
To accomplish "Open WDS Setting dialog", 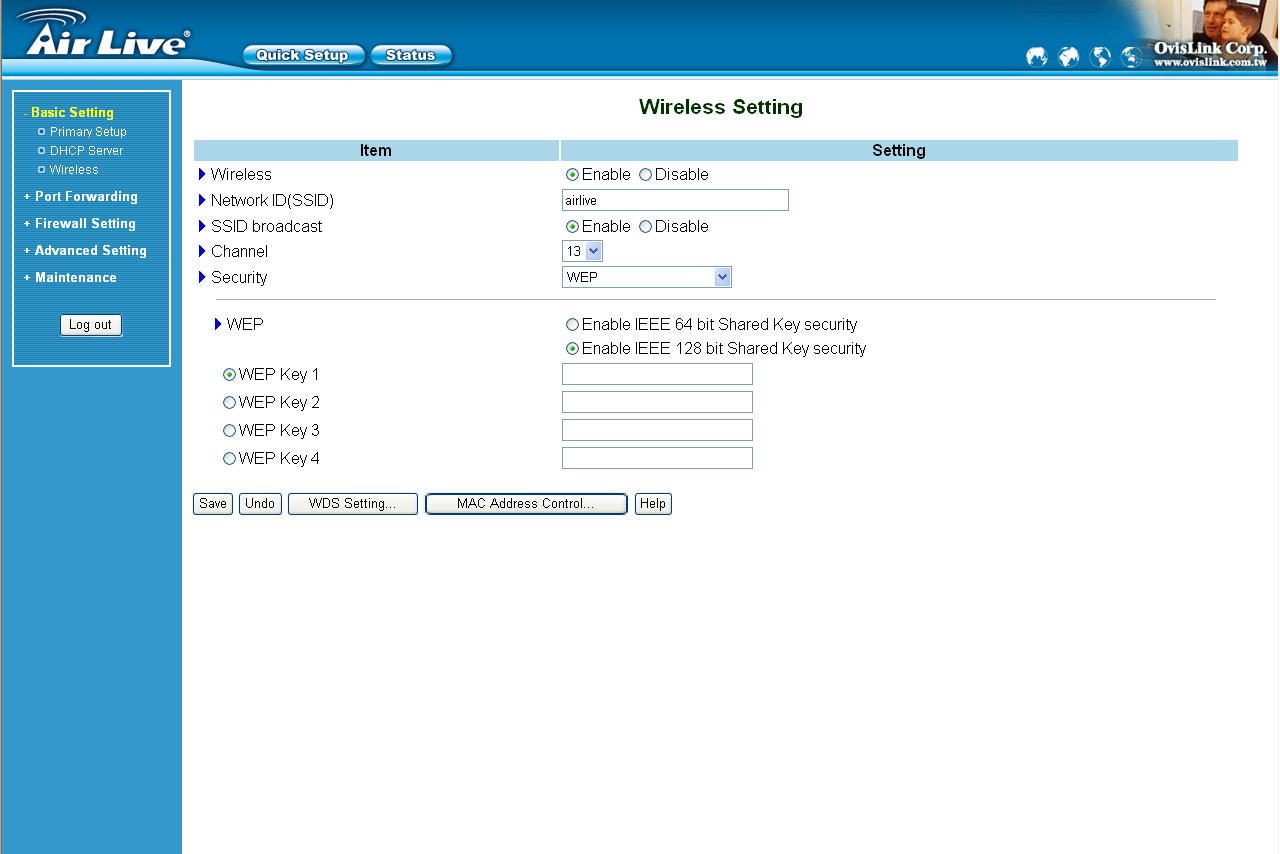I will [x=353, y=504].
